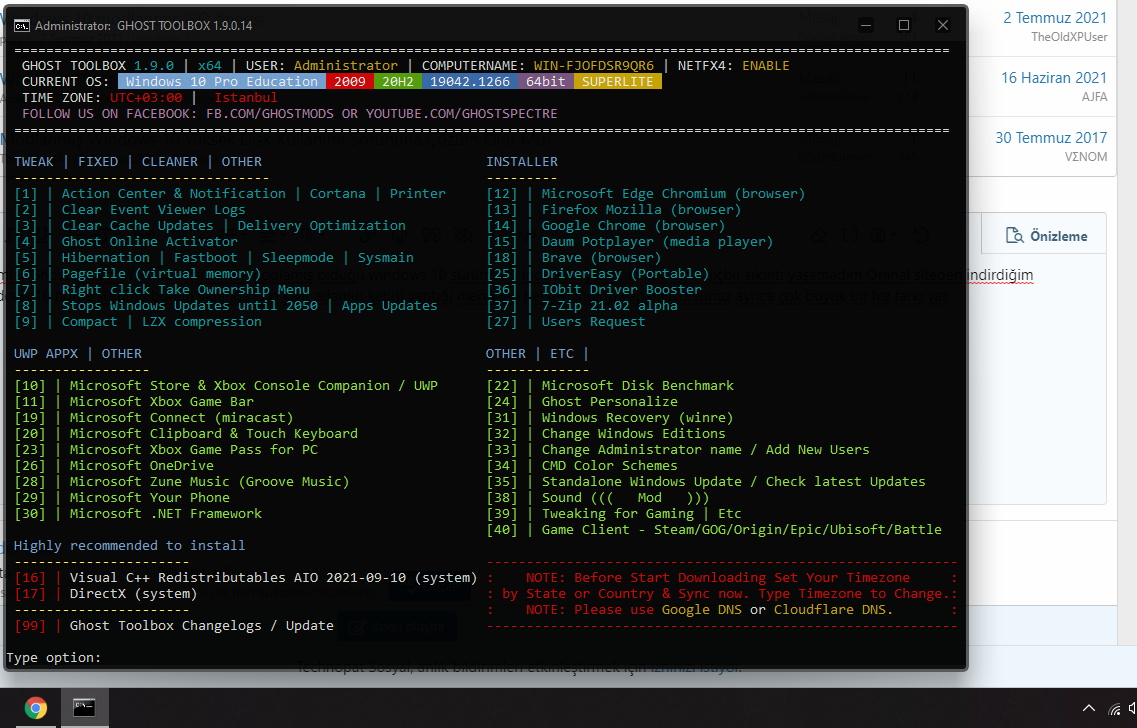
Task: Click option [35] Standalone Windows Update
Action: 706,481
